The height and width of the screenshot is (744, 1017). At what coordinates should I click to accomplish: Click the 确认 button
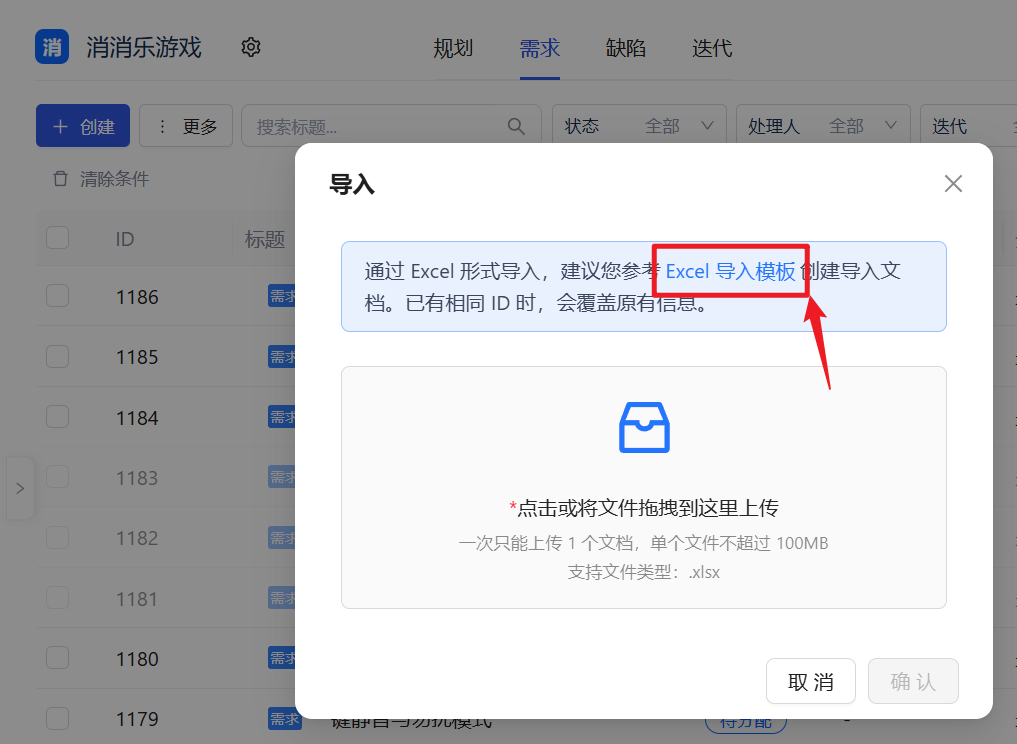pos(913,681)
